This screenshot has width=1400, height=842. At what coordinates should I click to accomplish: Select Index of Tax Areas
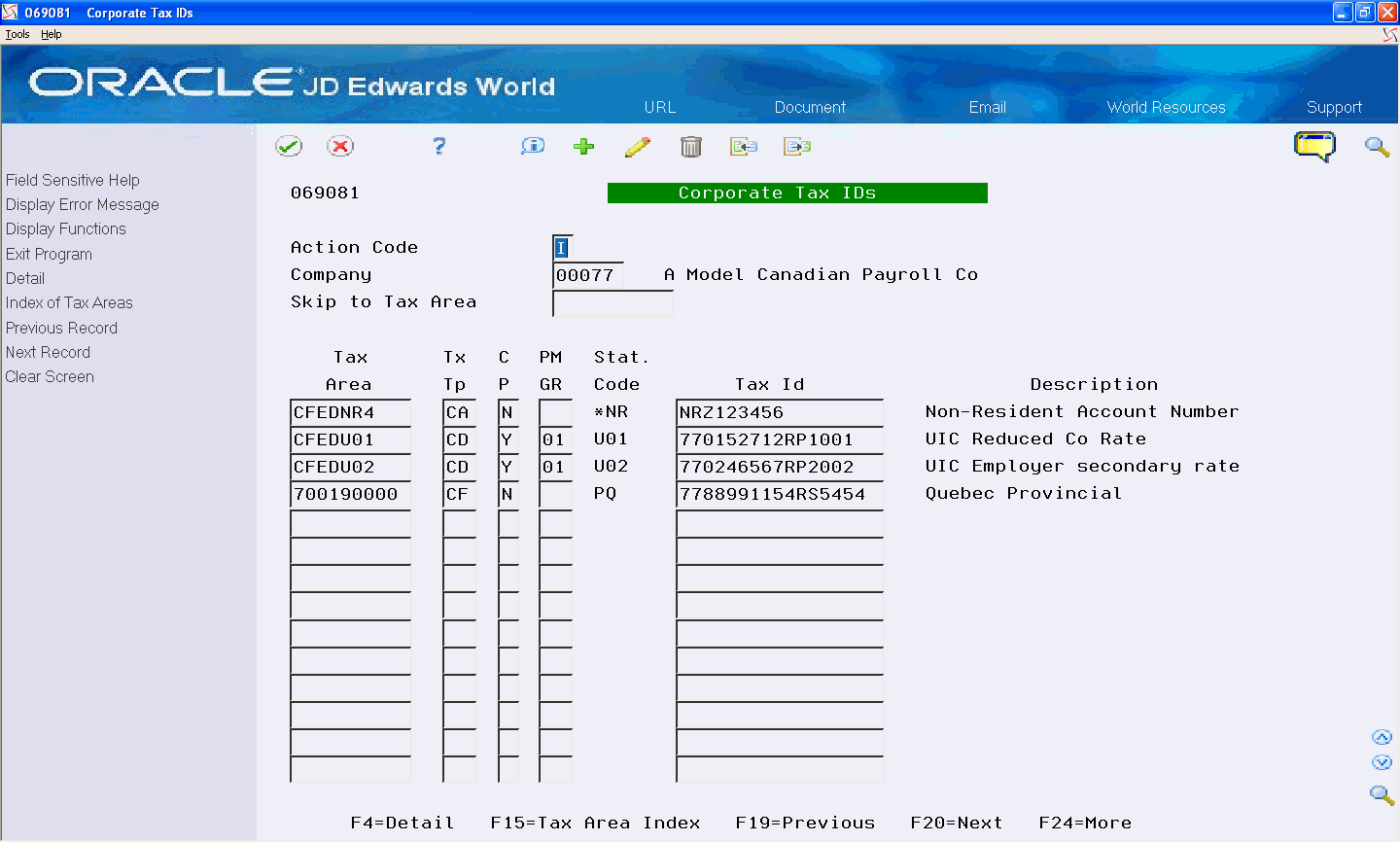pos(68,302)
